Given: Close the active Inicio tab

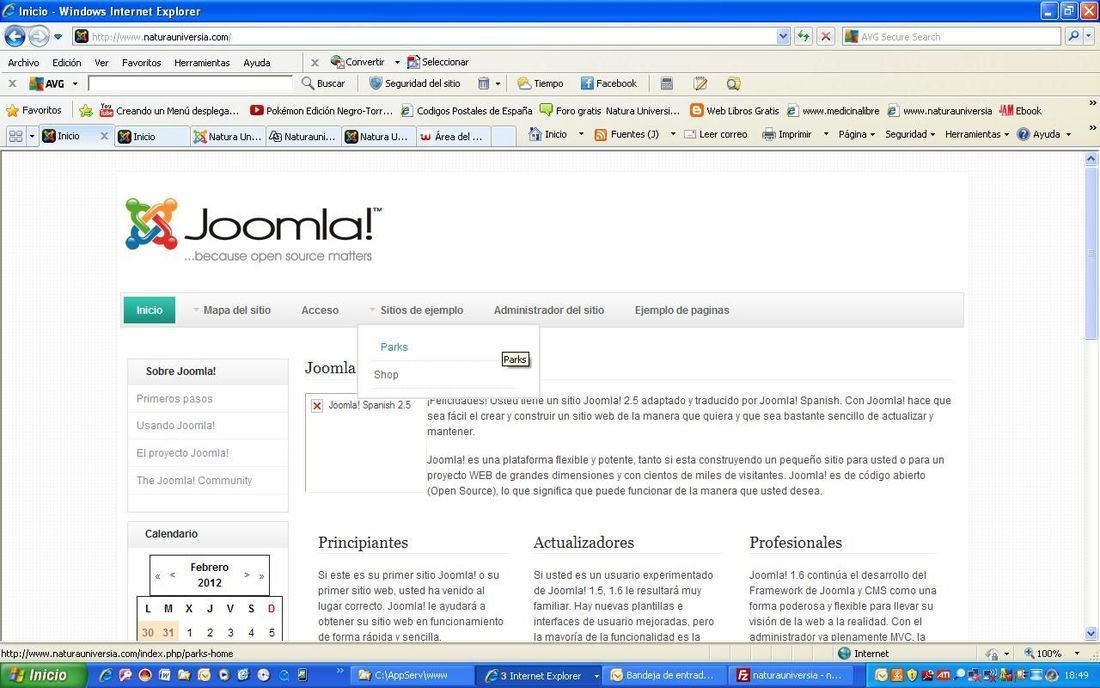Looking at the screenshot, I should (x=104, y=136).
